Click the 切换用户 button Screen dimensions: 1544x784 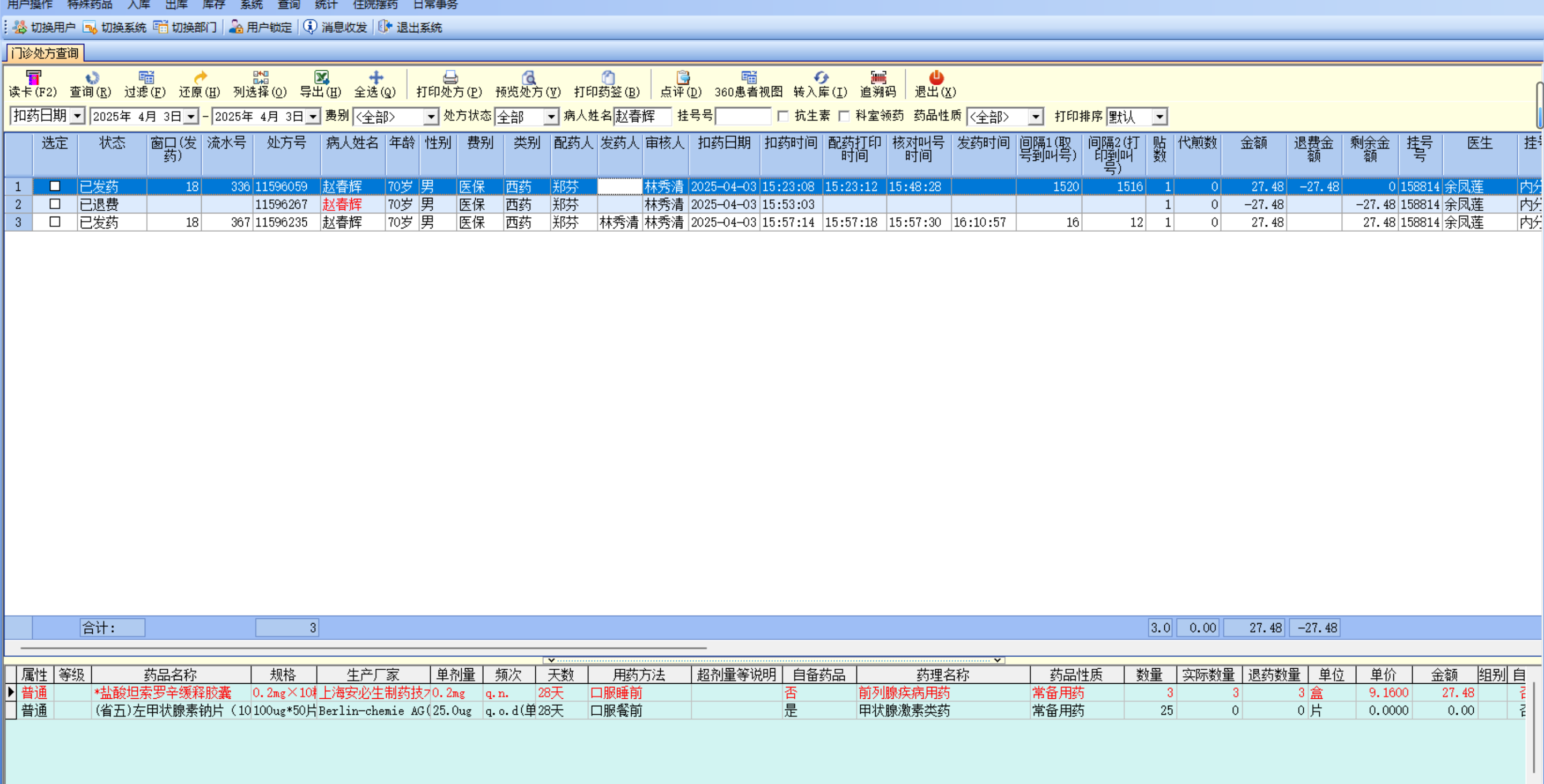(x=45, y=27)
